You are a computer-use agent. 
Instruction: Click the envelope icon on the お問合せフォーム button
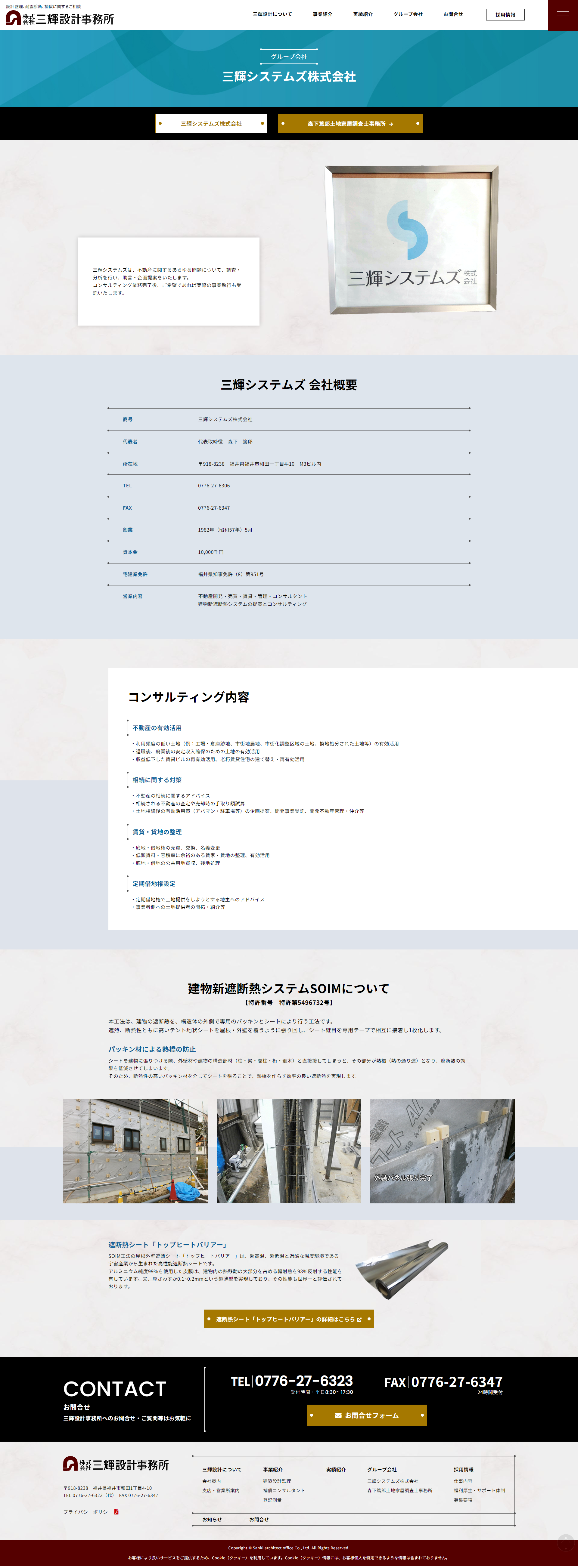339,1415
